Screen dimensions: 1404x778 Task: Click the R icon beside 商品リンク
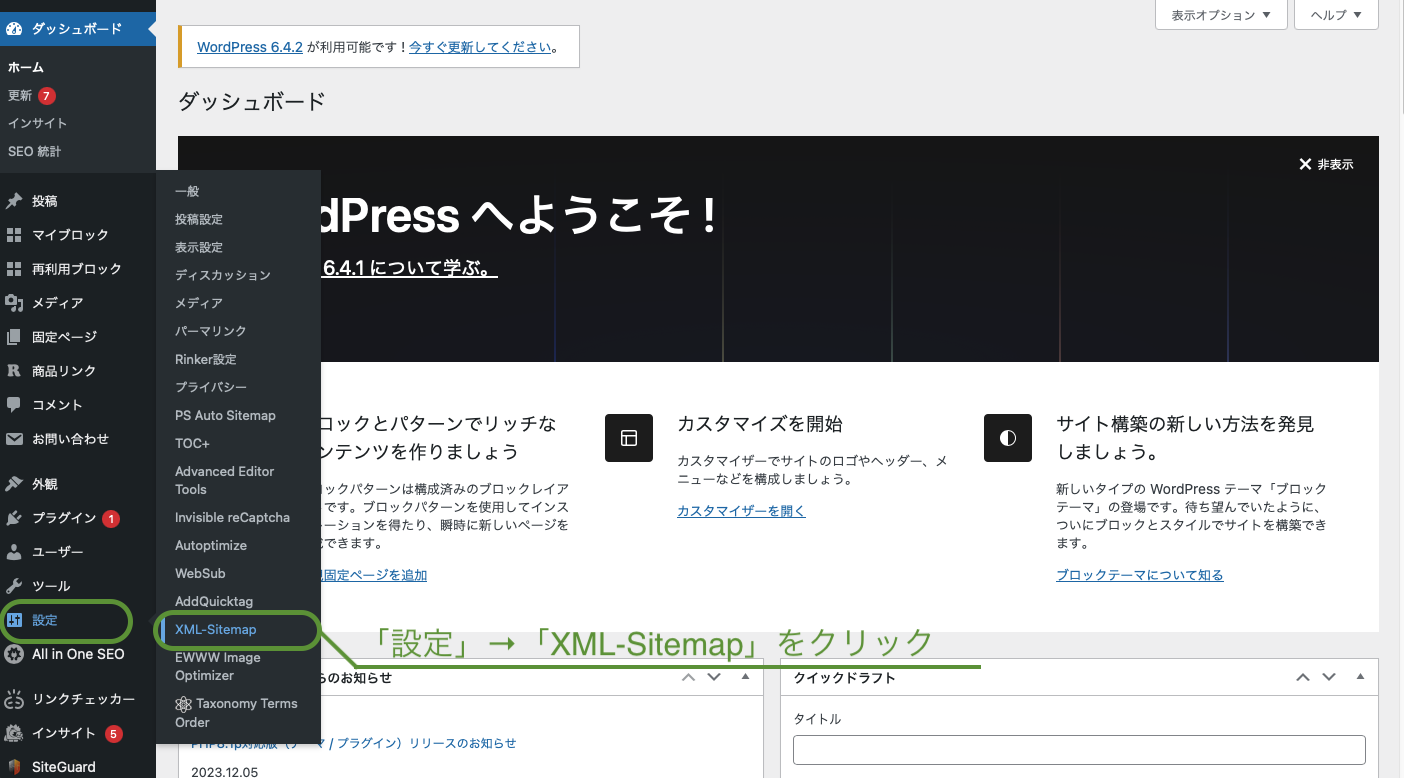pos(14,371)
